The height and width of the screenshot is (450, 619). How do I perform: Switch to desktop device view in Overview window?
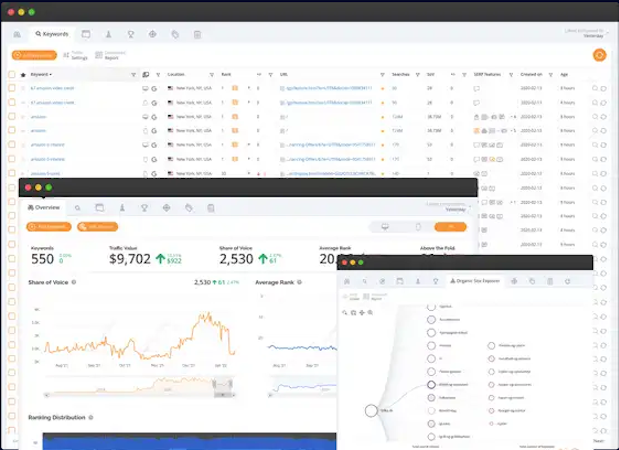pos(385,227)
